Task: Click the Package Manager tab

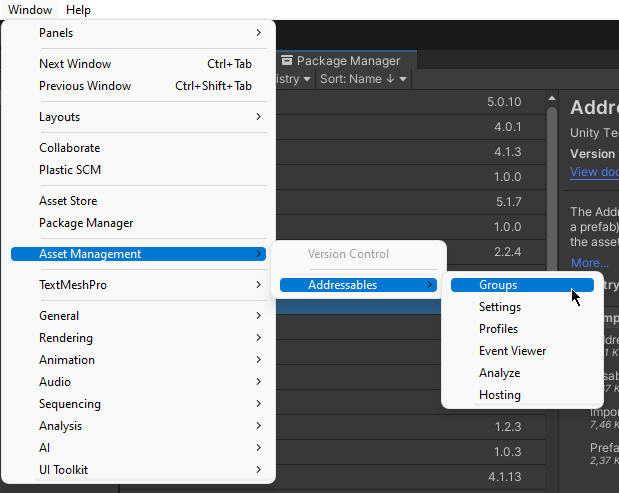Action: (x=346, y=60)
